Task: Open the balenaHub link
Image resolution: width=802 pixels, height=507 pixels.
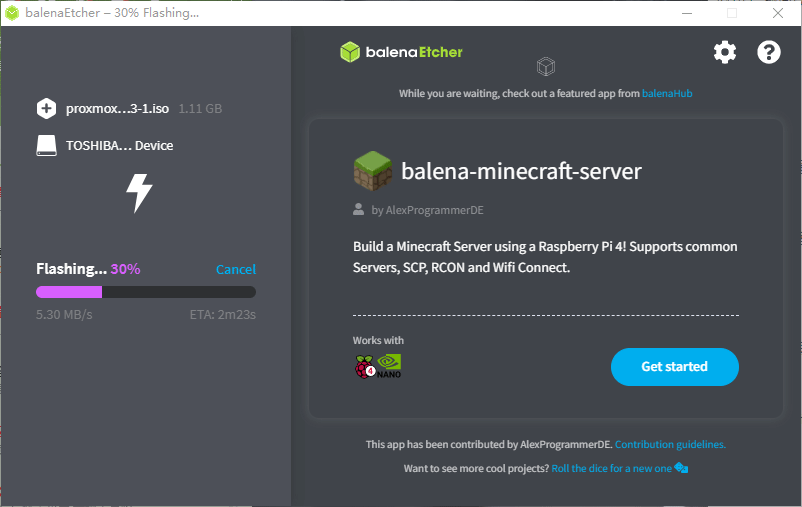Action: coord(667,94)
